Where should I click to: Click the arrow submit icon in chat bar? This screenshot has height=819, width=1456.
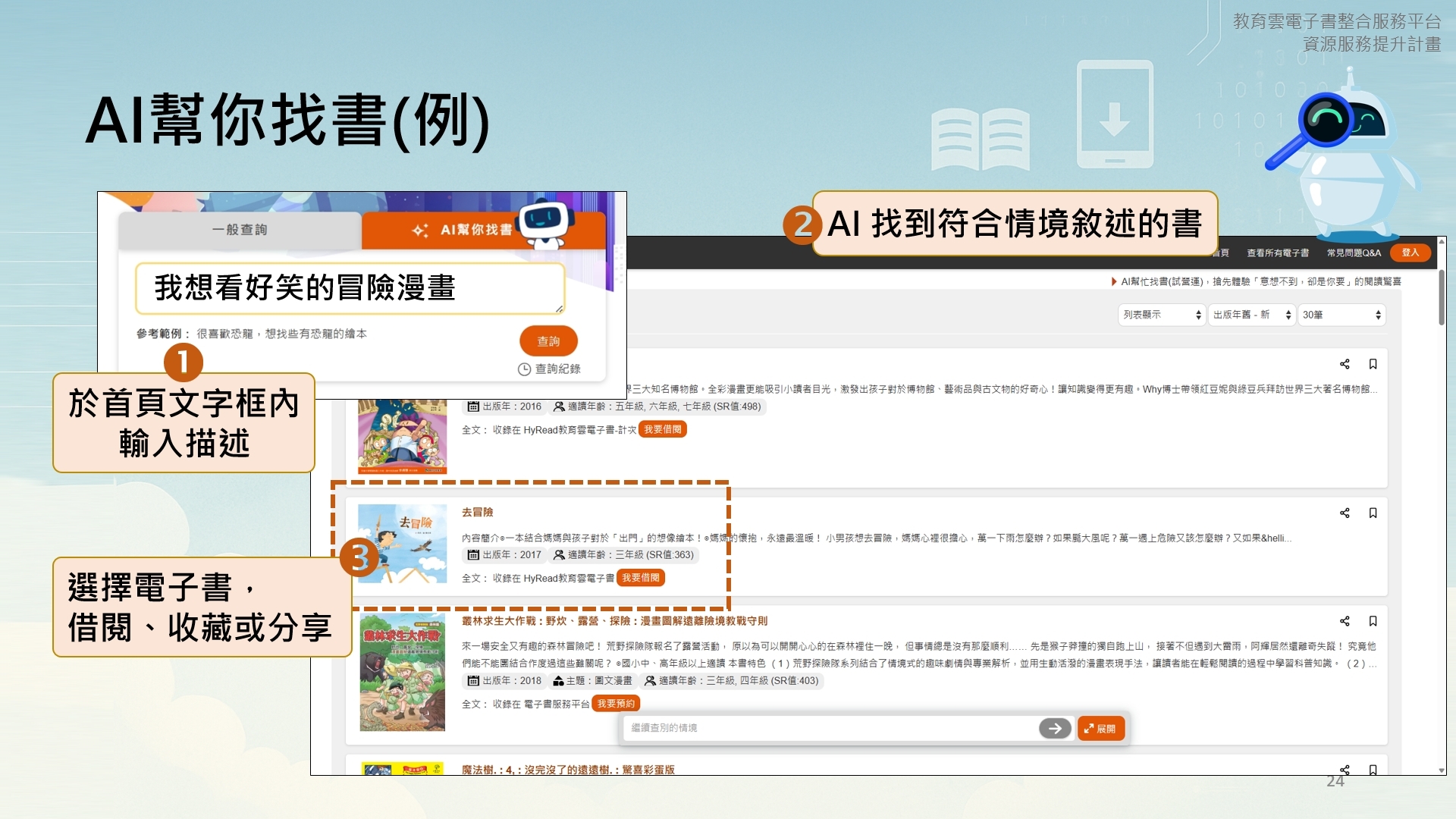pyautogui.click(x=1054, y=729)
